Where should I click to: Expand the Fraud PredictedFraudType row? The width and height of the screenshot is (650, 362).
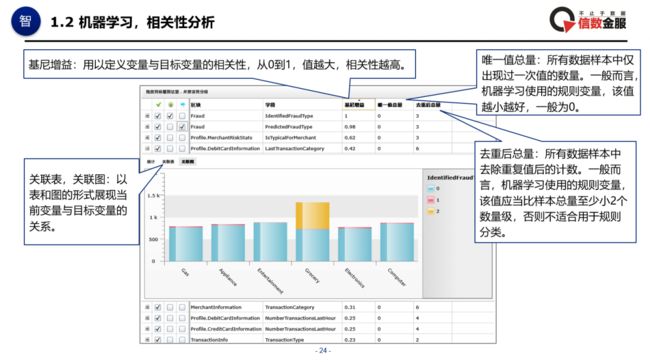(x=147, y=127)
